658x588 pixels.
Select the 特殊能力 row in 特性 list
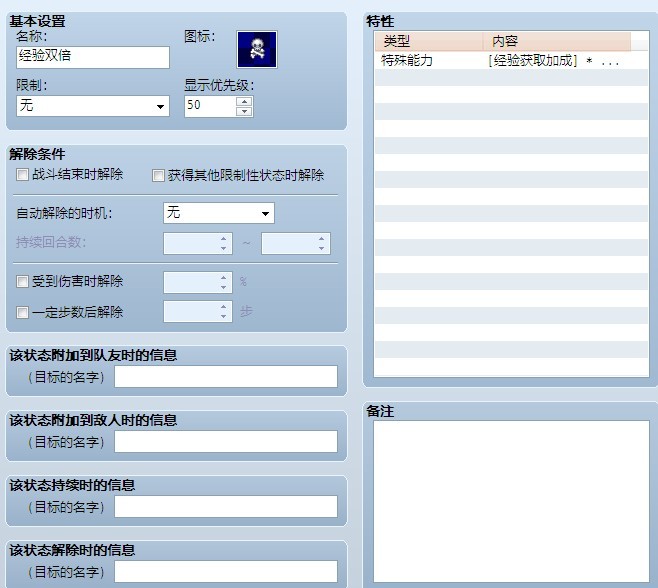coord(511,60)
